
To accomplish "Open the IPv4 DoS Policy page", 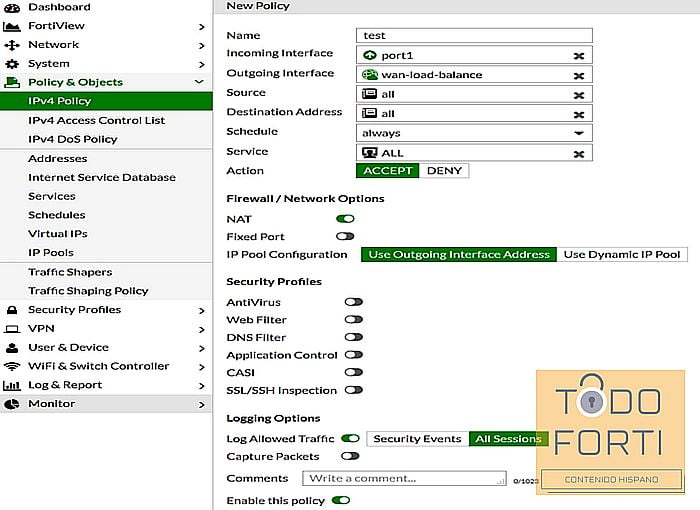I will [73, 139].
